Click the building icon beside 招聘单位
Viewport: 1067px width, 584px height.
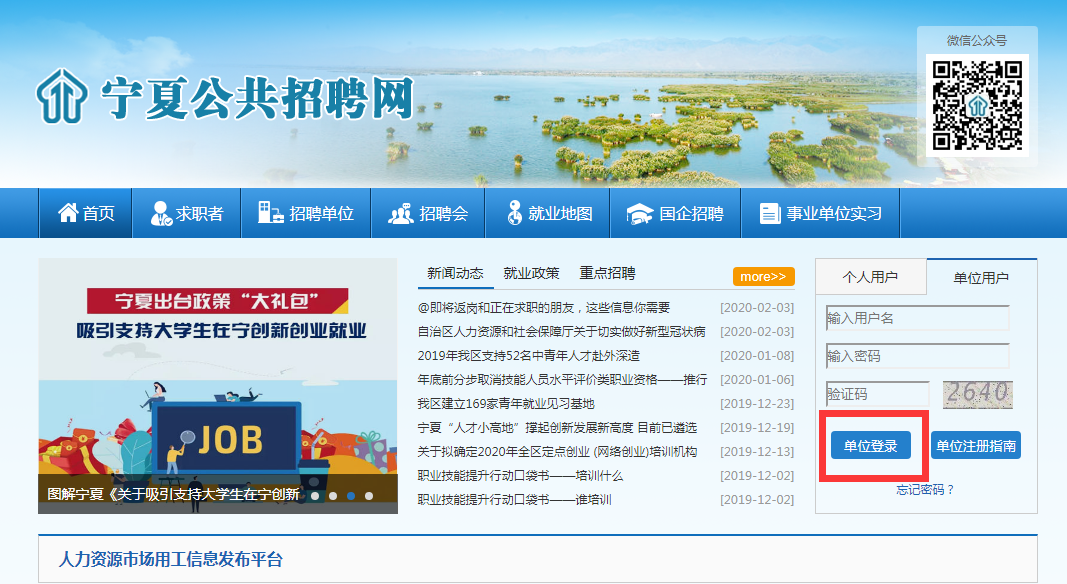[270, 213]
